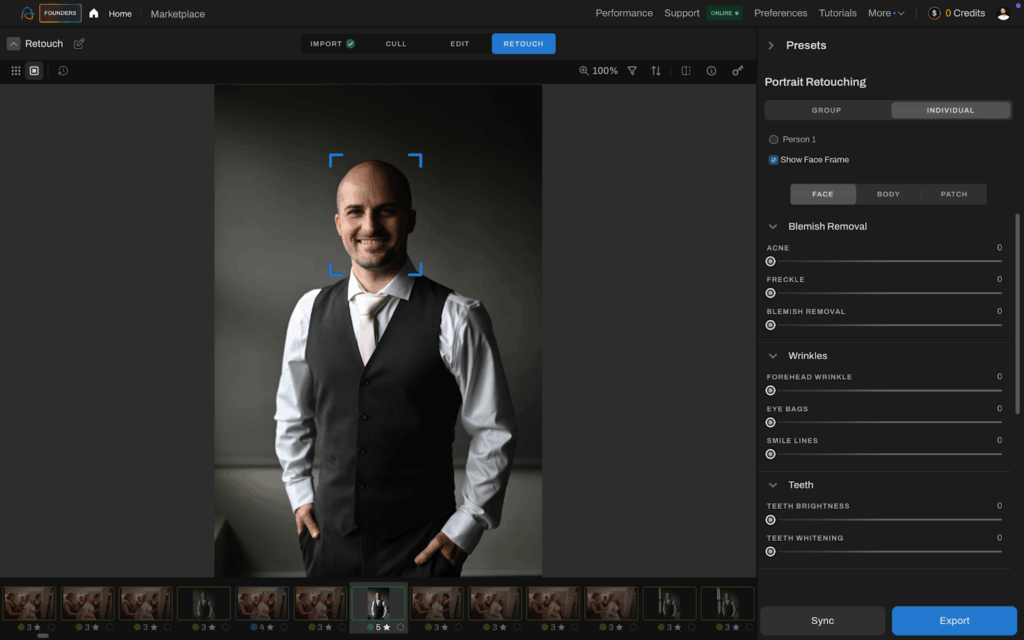This screenshot has height=640, width=1024.
Task: Click the filmstrip horizontal scrollbar handle
Action: click(x=42, y=636)
